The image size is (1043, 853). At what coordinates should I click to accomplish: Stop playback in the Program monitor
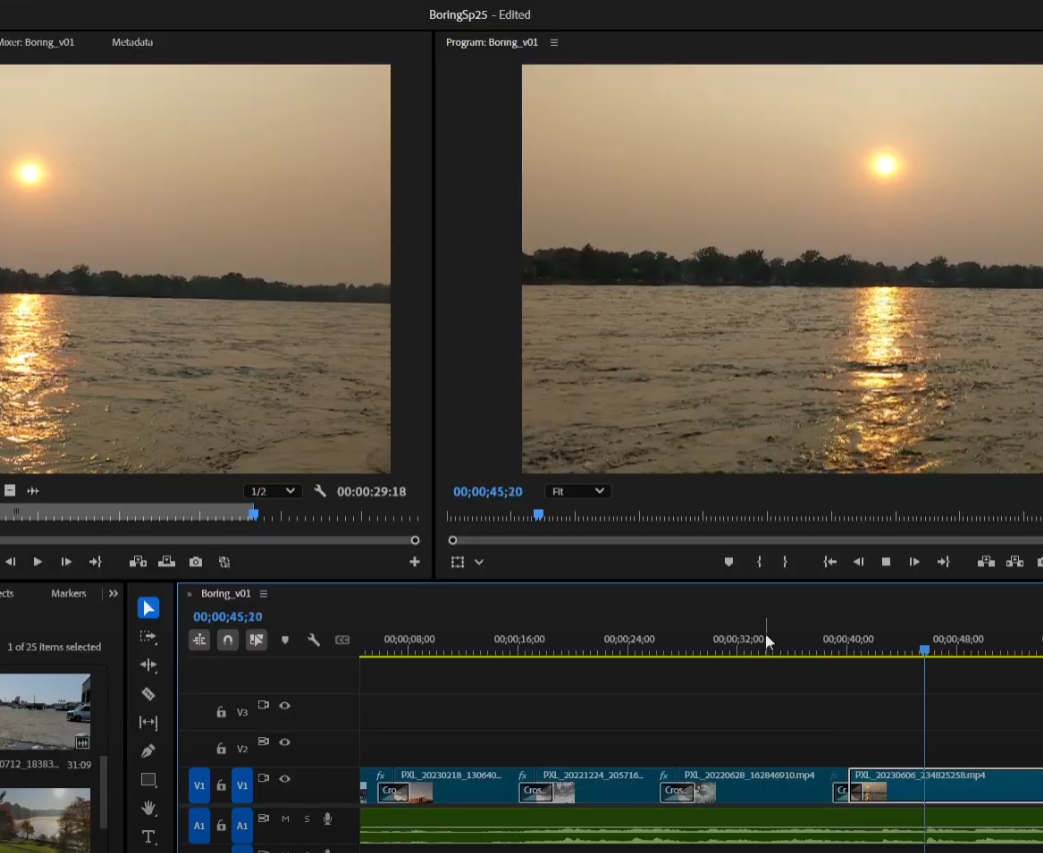point(886,562)
